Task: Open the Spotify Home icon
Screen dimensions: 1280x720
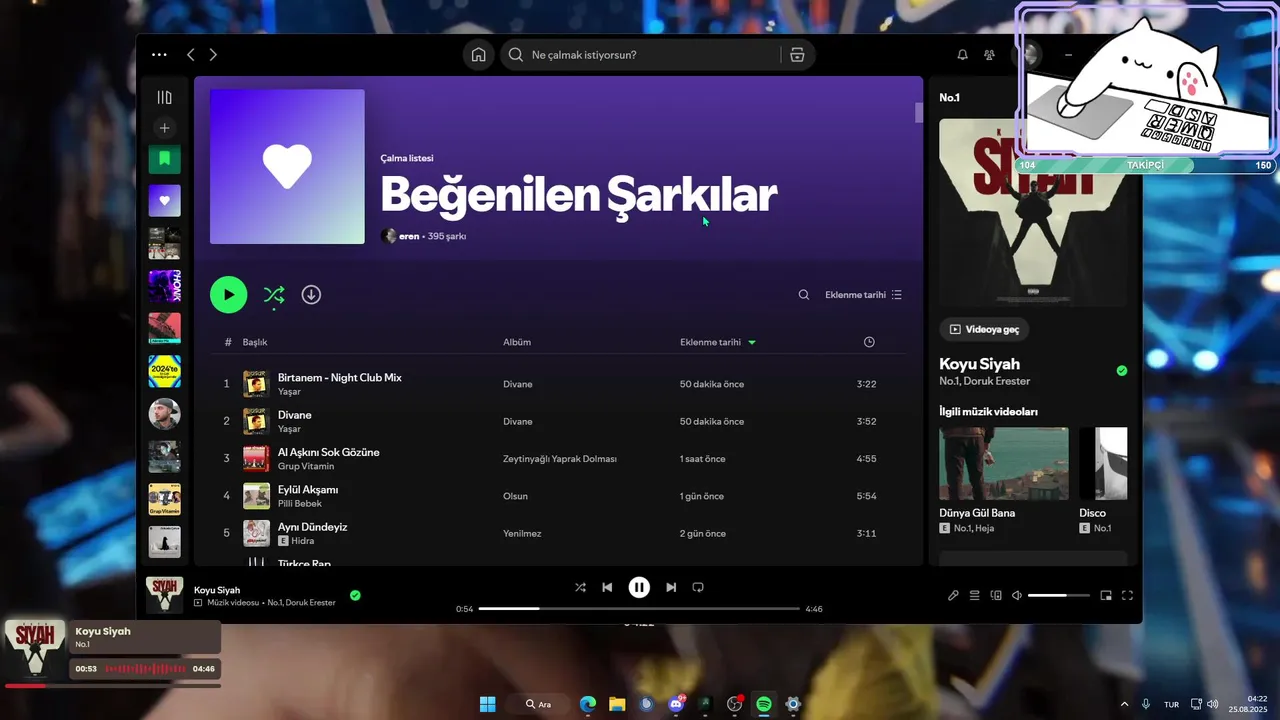Action: [x=479, y=55]
